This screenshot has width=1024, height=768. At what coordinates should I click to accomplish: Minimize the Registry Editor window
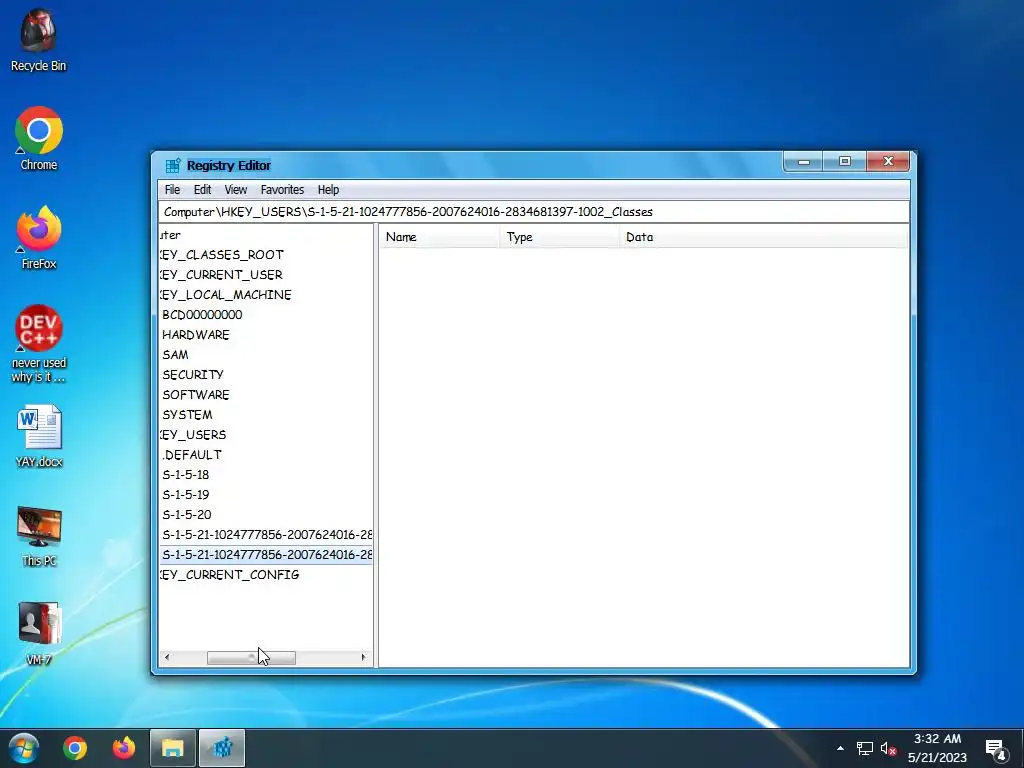[804, 161]
